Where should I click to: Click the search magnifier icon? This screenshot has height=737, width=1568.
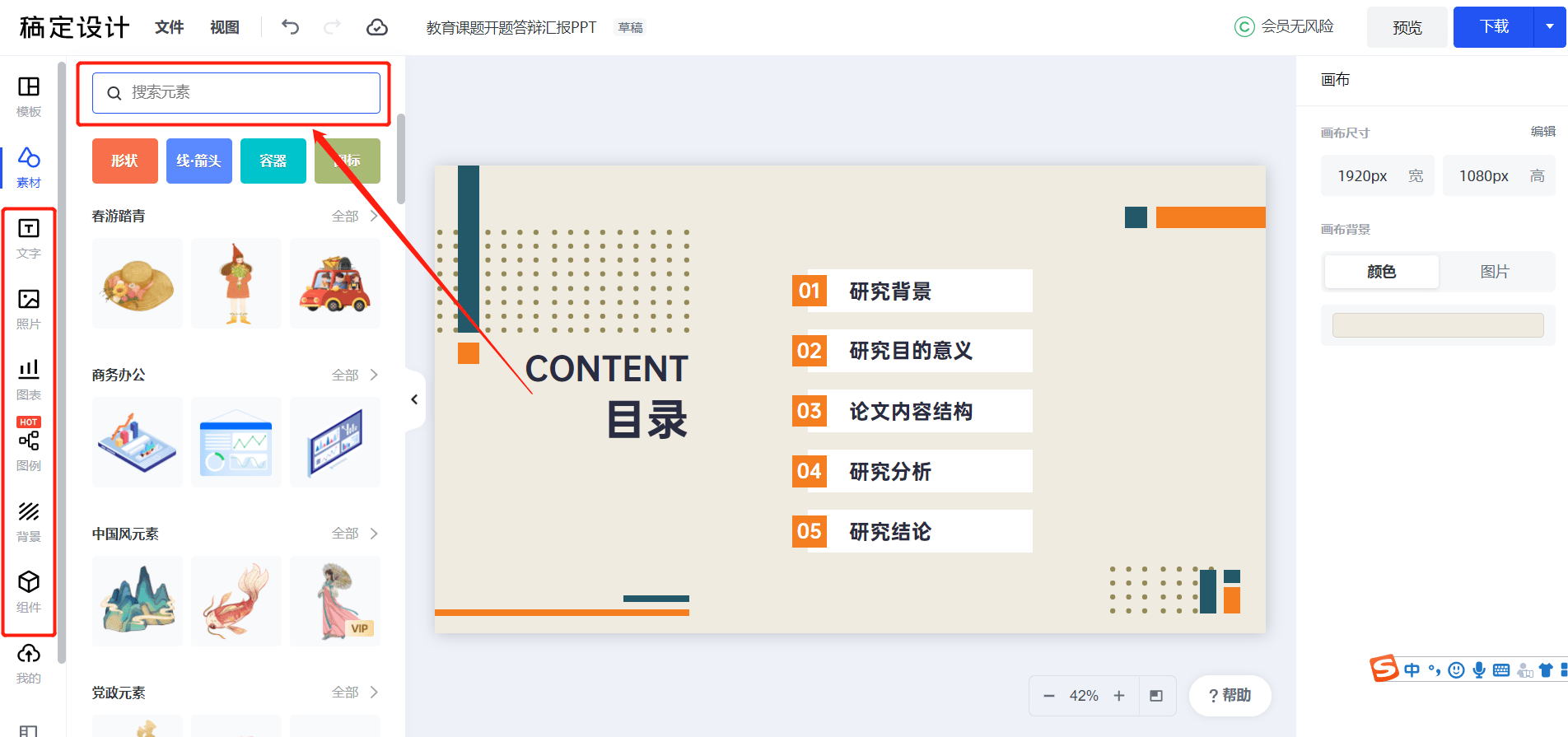click(x=114, y=93)
